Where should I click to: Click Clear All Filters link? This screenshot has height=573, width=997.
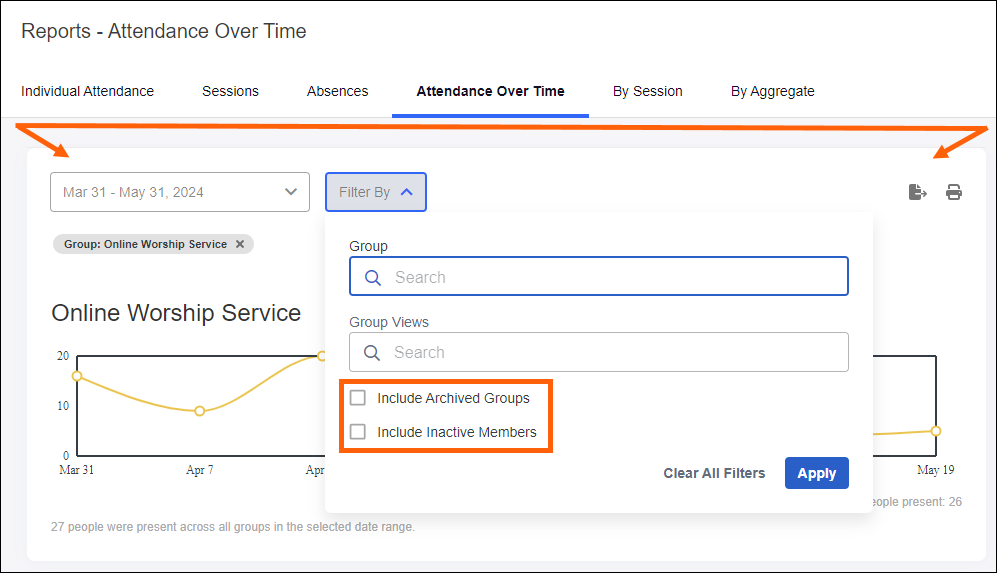(714, 473)
